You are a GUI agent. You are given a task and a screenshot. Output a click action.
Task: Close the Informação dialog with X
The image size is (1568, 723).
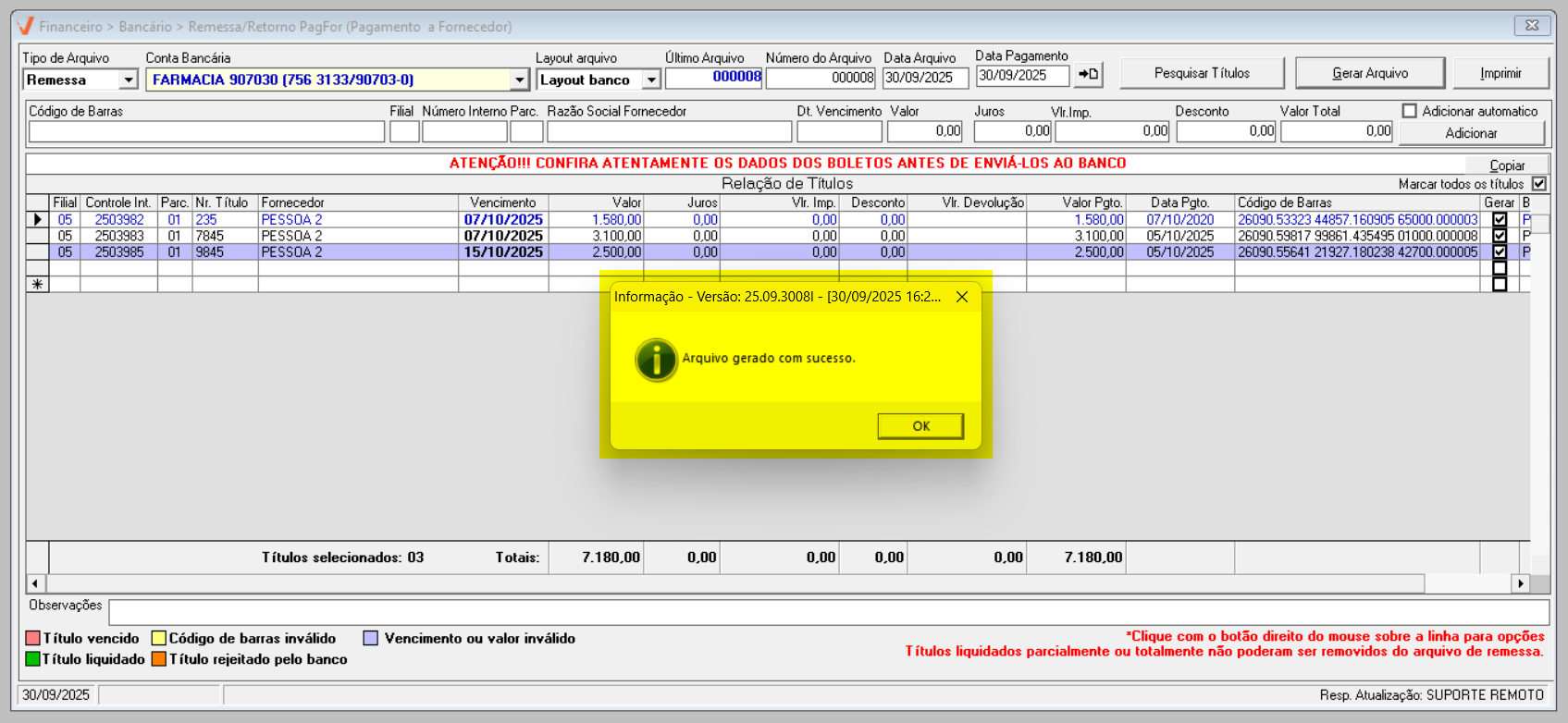[962, 297]
